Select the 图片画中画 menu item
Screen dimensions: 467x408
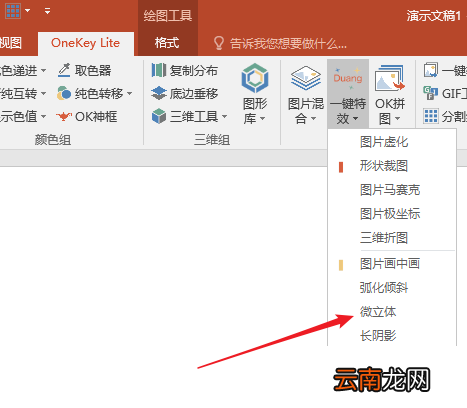click(392, 264)
